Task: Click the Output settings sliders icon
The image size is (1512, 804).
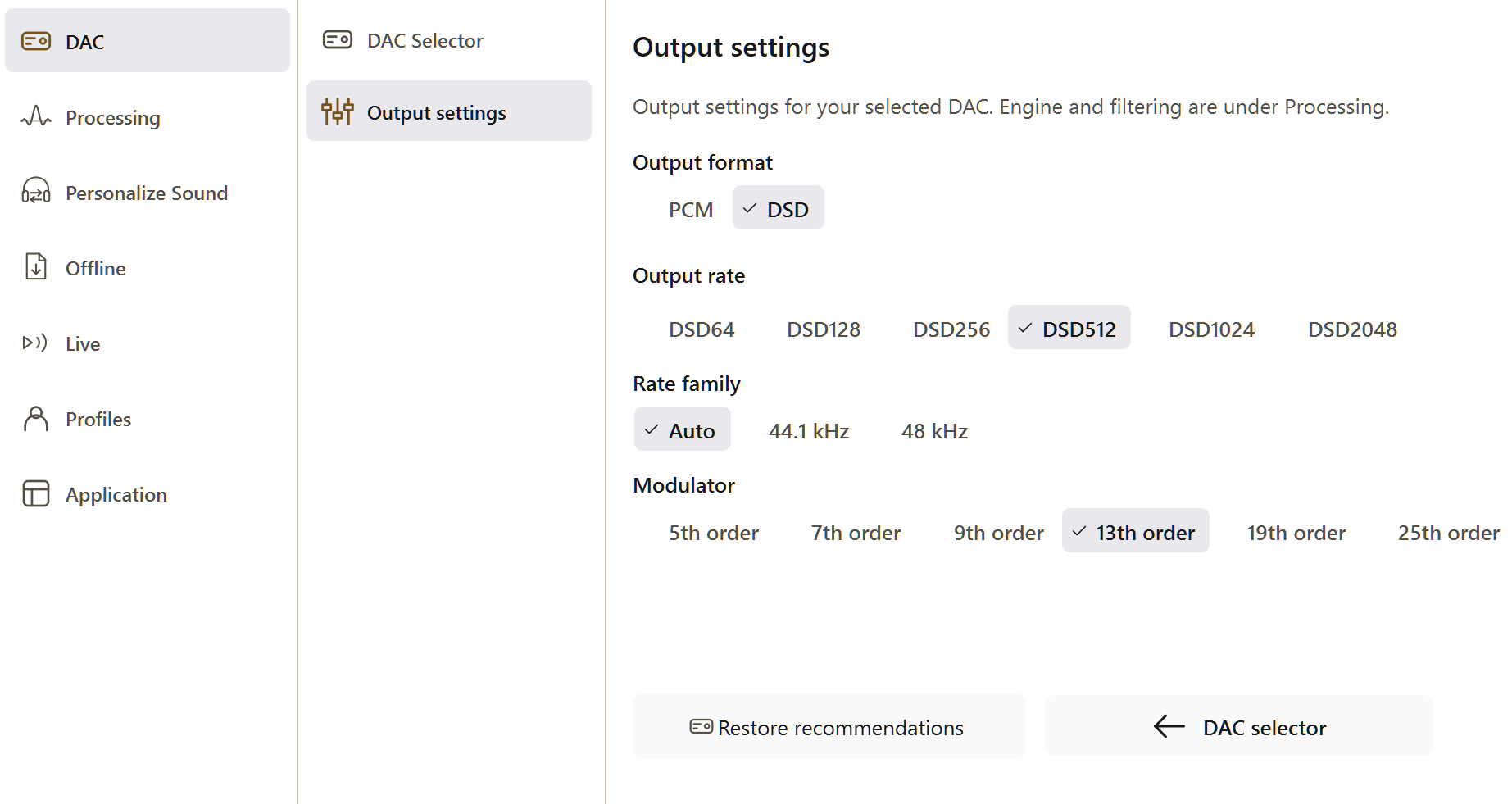Action: (x=338, y=111)
